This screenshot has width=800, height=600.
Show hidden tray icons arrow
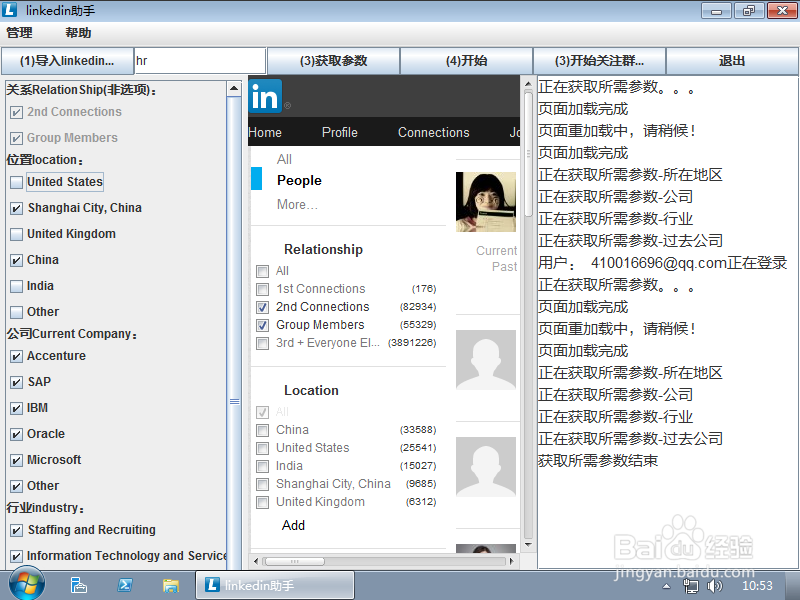coord(666,586)
